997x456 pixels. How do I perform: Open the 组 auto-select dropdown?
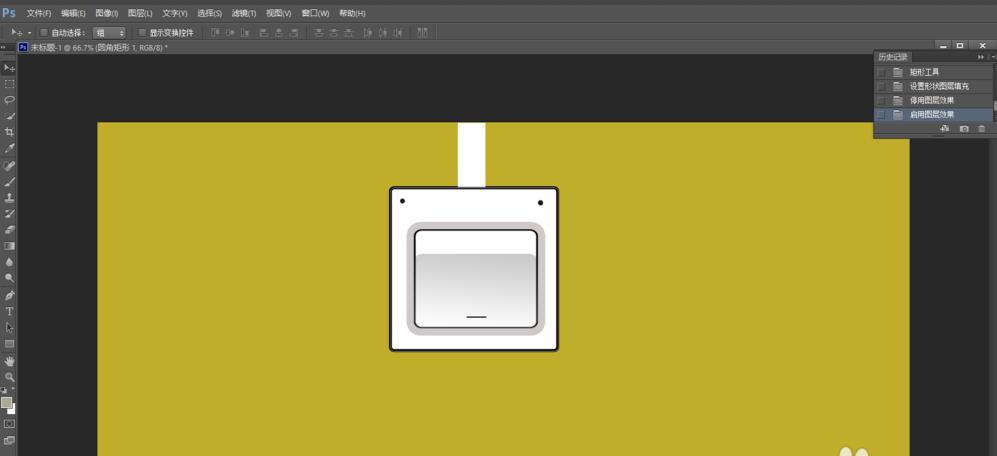pos(109,32)
